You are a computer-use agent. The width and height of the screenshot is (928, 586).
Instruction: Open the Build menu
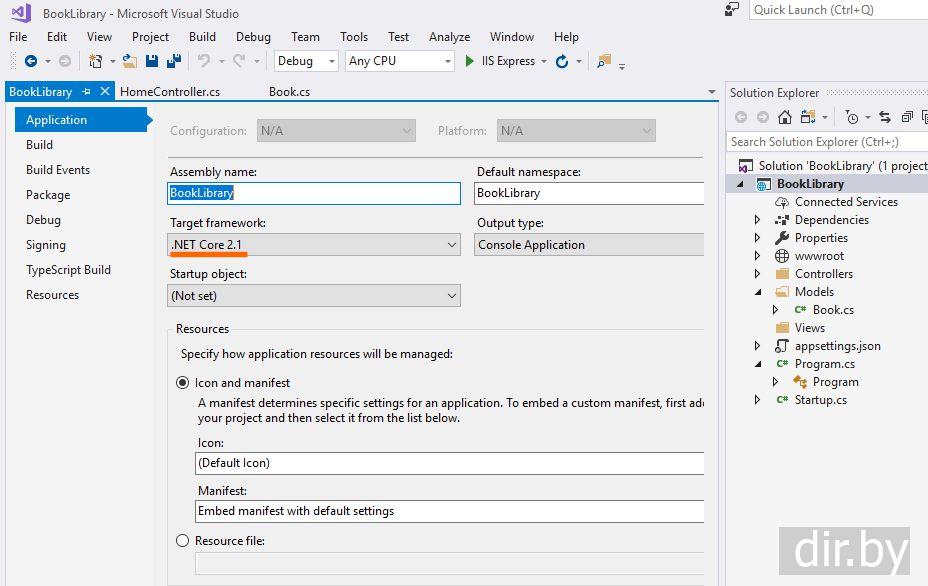click(202, 37)
